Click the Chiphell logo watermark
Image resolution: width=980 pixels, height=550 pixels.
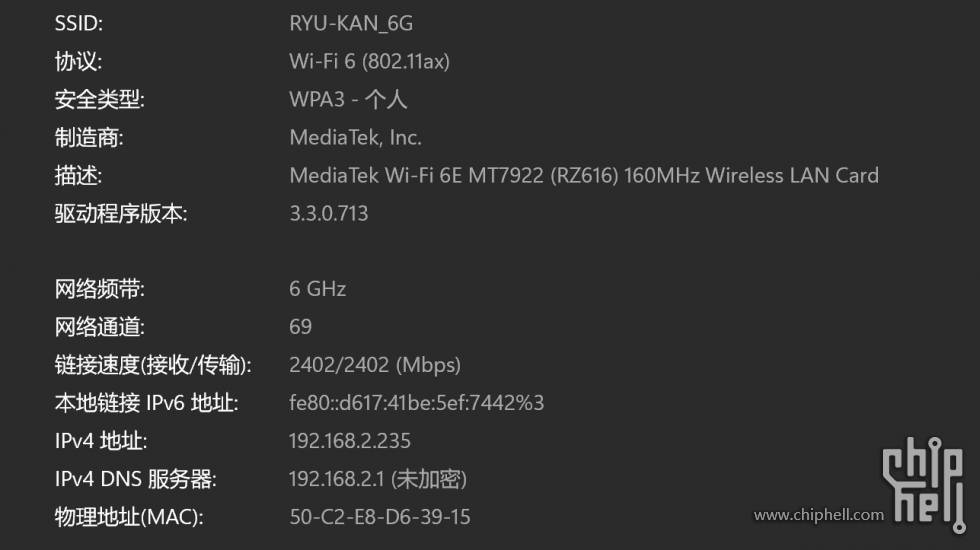923,484
